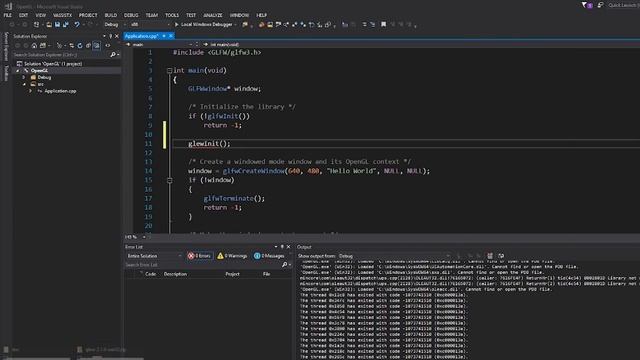Click the New Project toolbar icon

[36, 24]
